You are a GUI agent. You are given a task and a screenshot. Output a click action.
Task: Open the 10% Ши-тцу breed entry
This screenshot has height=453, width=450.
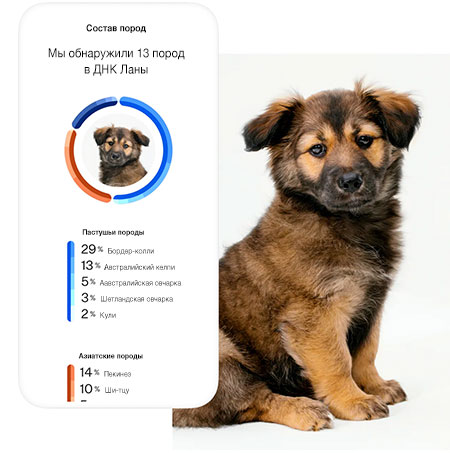tap(104, 389)
